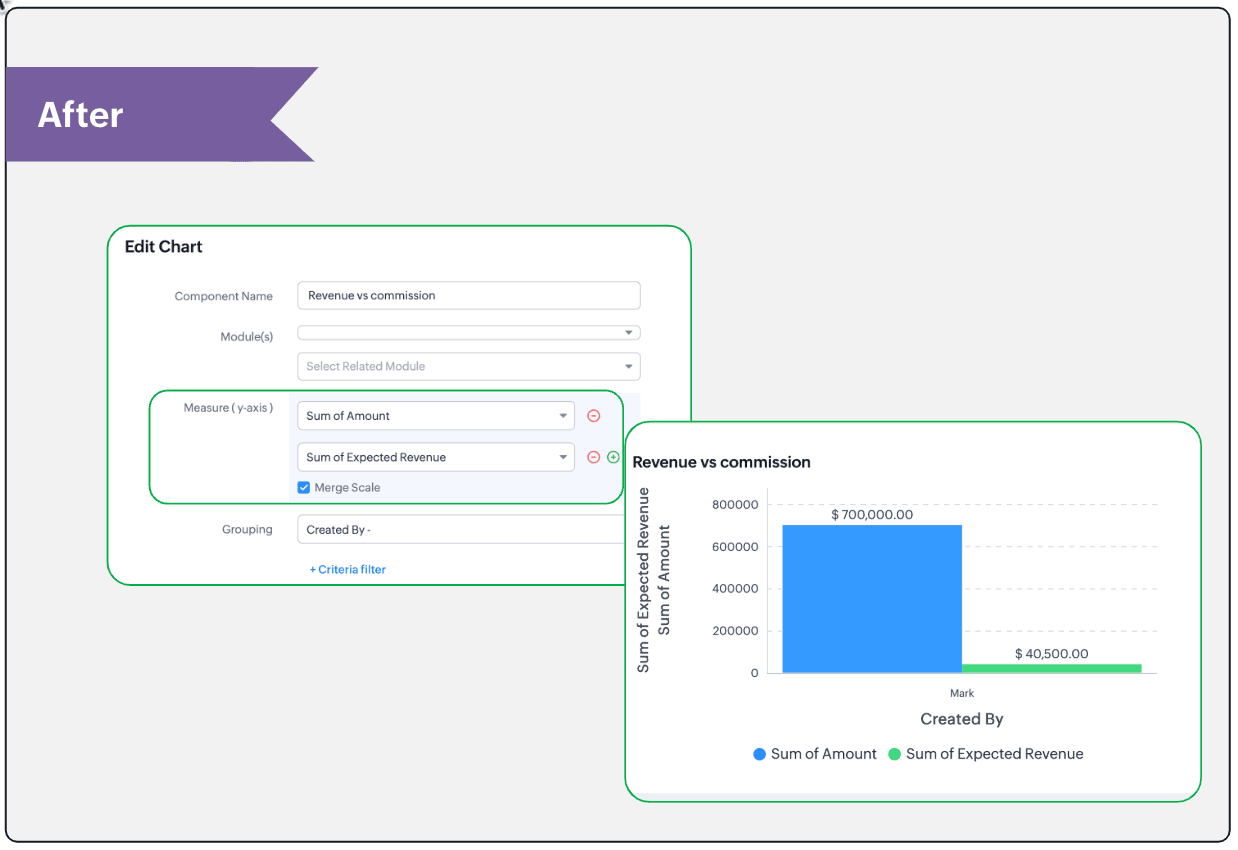Select the green $40,500.00 bar
The height and width of the screenshot is (850, 1238).
tap(1051, 668)
